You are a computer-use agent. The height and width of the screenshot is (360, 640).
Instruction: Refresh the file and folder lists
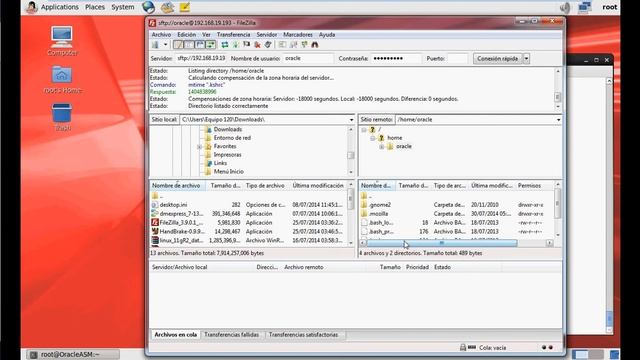click(x=224, y=45)
